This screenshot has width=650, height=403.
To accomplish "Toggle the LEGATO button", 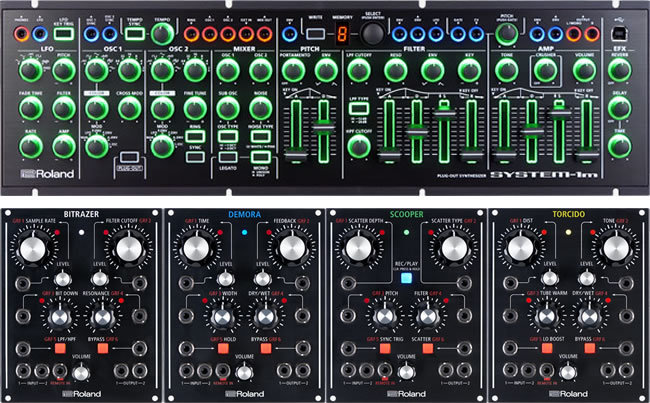I will click(x=228, y=157).
